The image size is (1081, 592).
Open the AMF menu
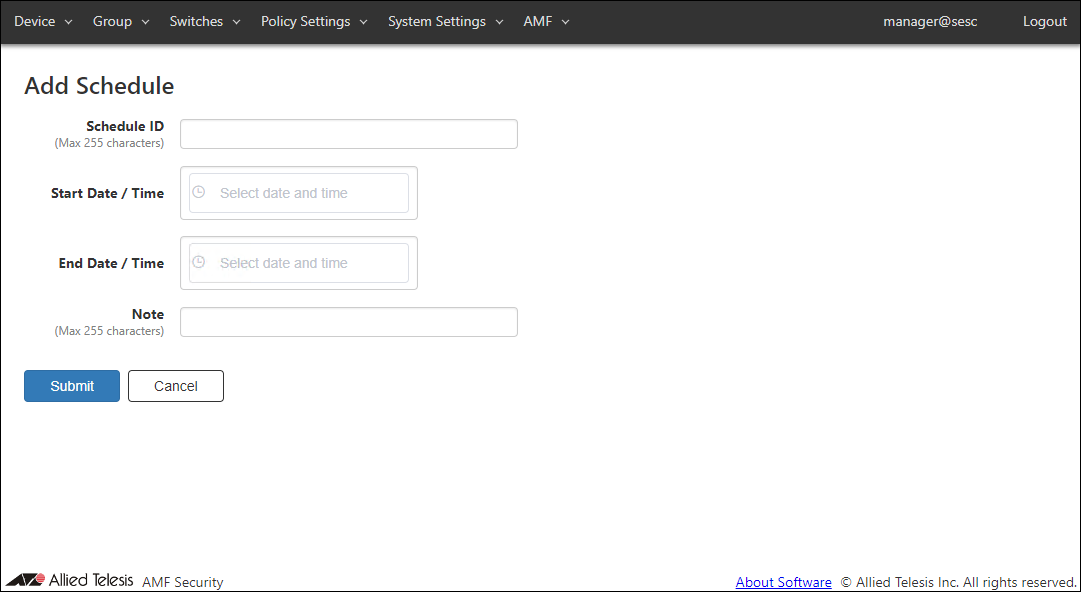pos(546,21)
